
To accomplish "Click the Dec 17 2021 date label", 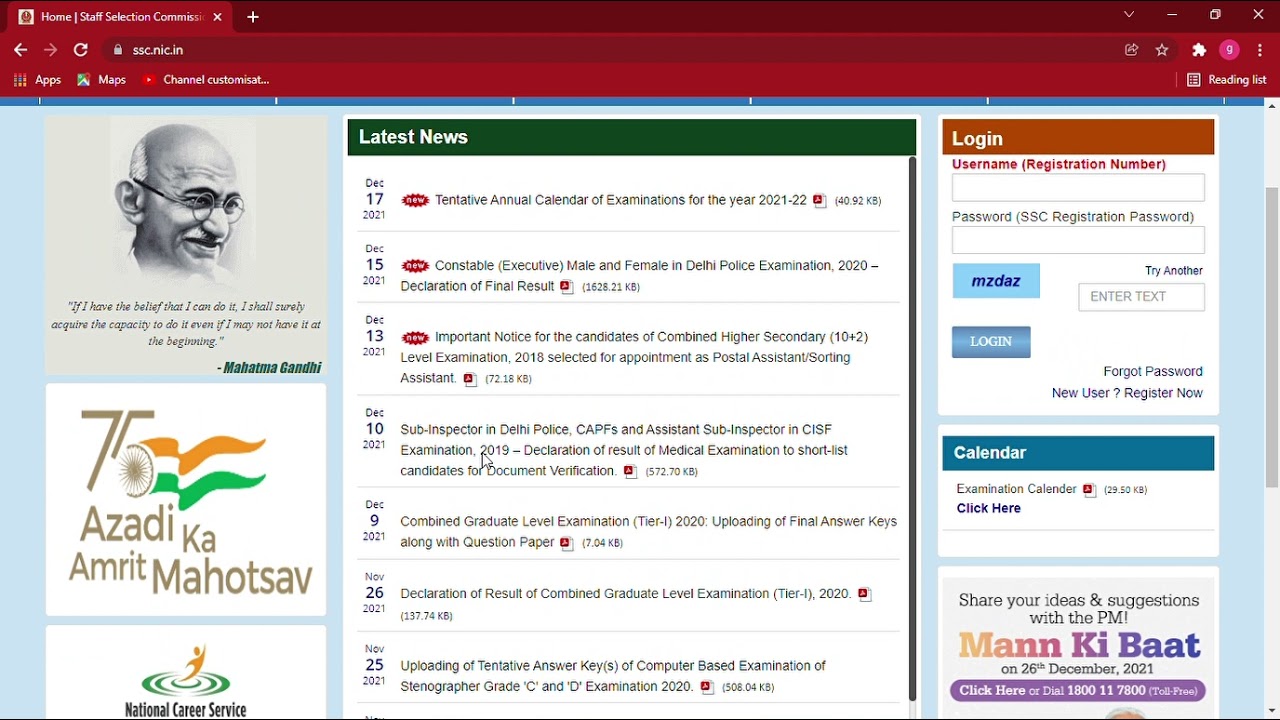I will pos(374,199).
